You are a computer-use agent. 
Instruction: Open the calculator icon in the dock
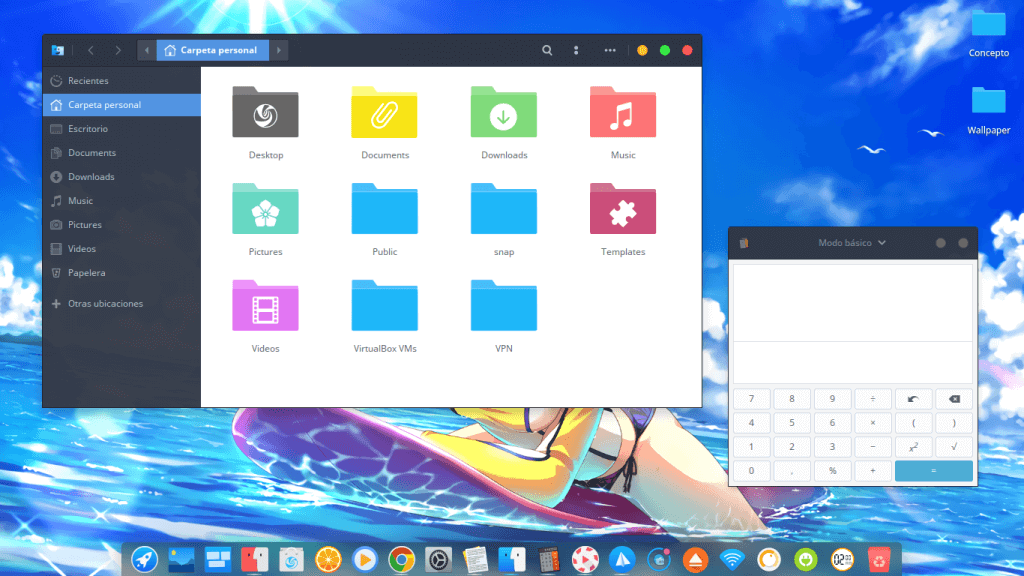tap(549, 560)
